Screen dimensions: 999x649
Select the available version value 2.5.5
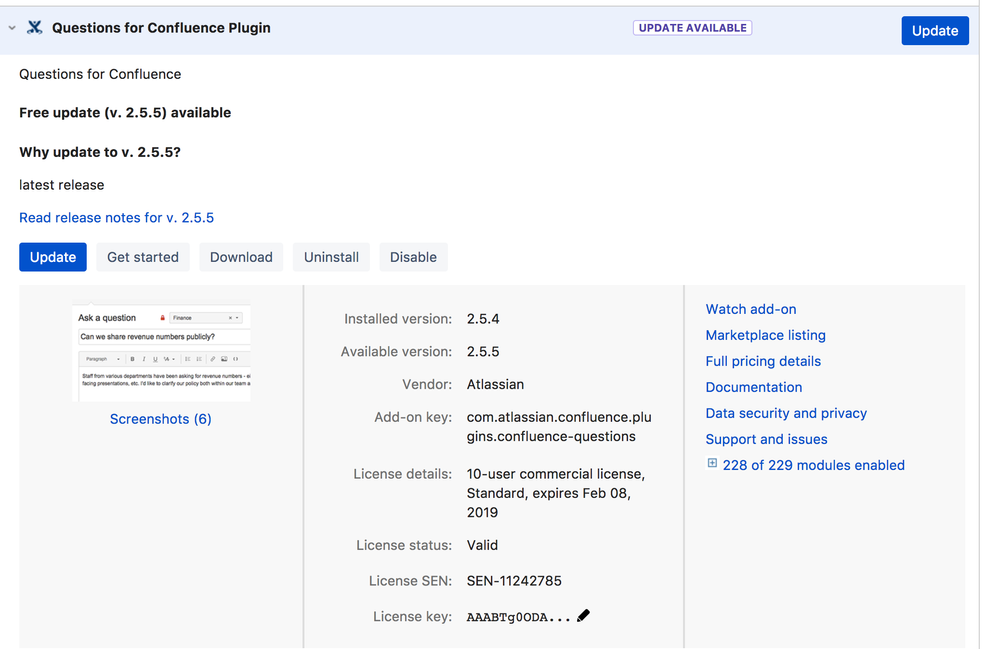pos(483,352)
